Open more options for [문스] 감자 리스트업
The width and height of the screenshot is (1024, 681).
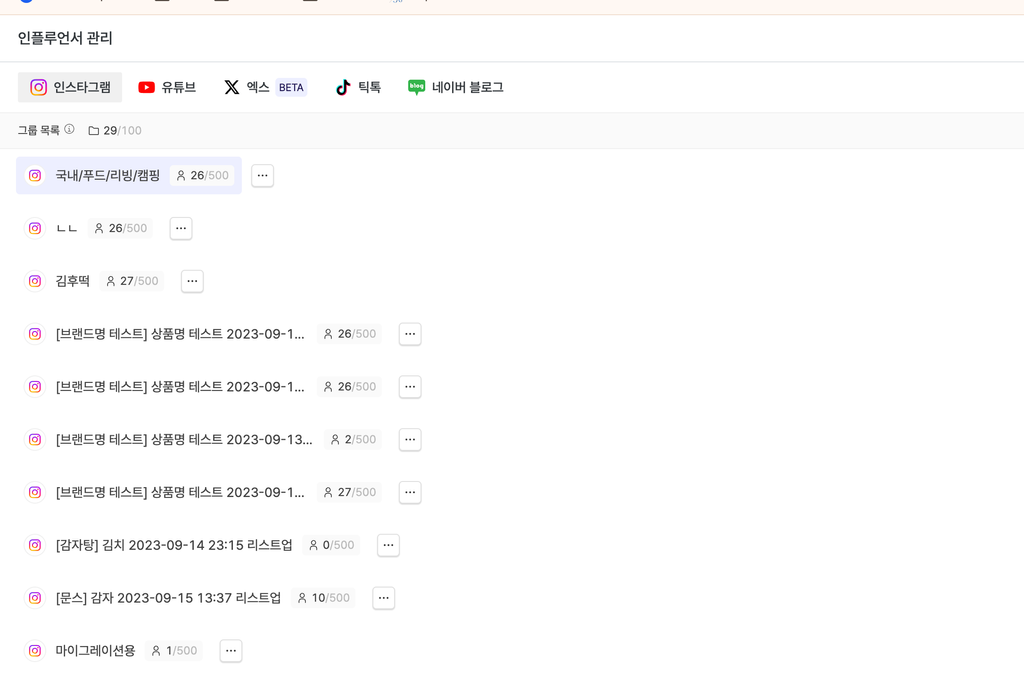pyautogui.click(x=384, y=598)
